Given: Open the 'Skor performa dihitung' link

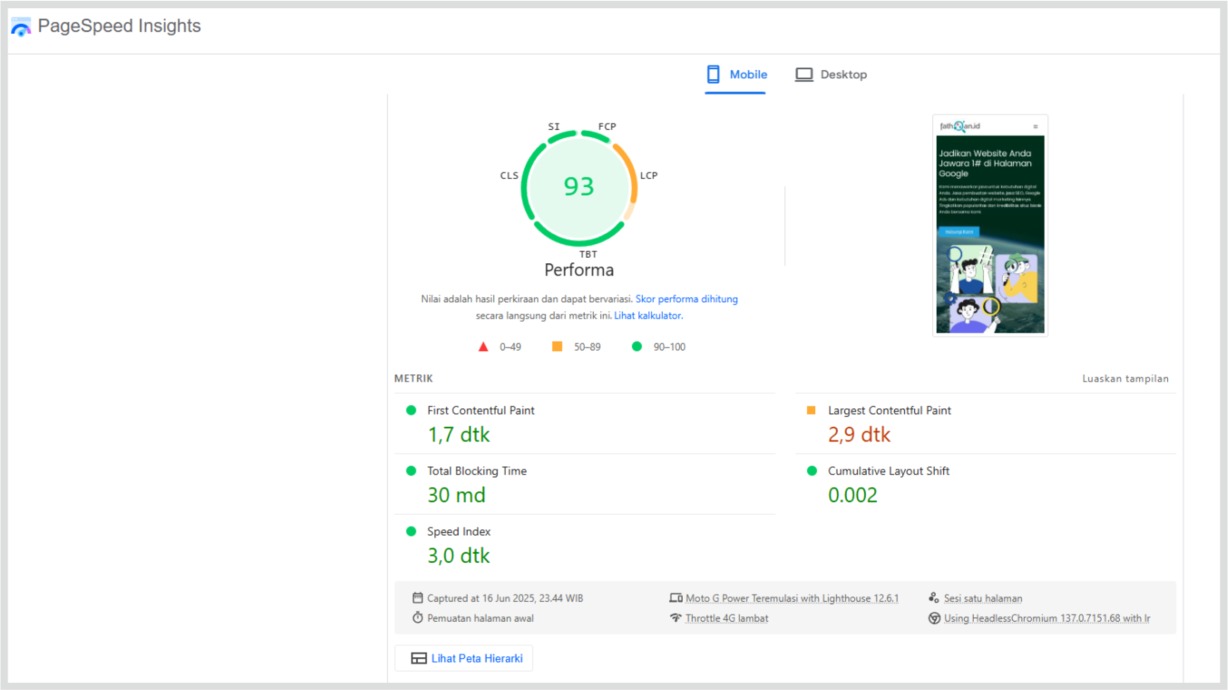Looking at the screenshot, I should (687, 299).
